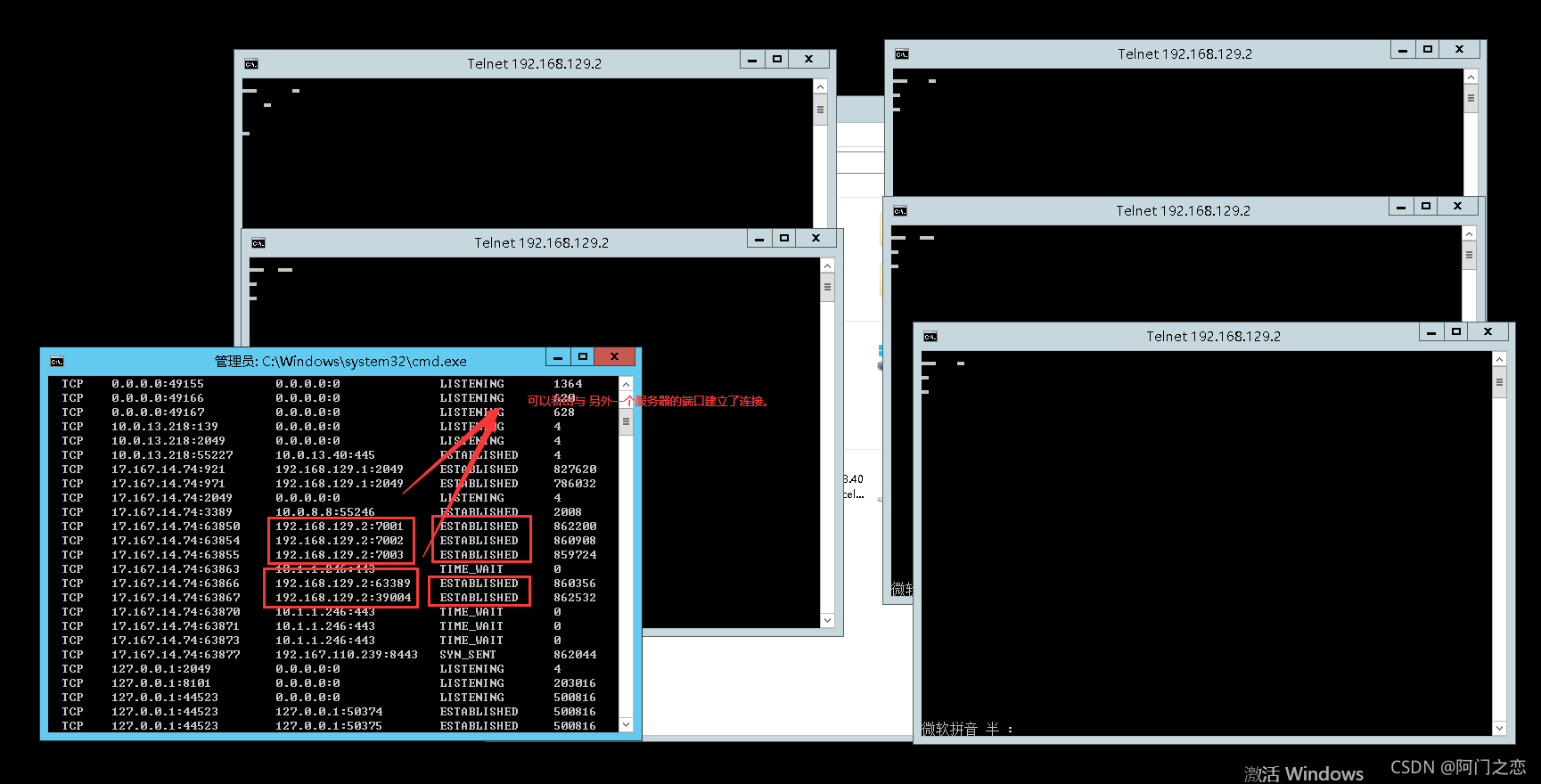Minimize the frontmost right Telnet window

1431,331
